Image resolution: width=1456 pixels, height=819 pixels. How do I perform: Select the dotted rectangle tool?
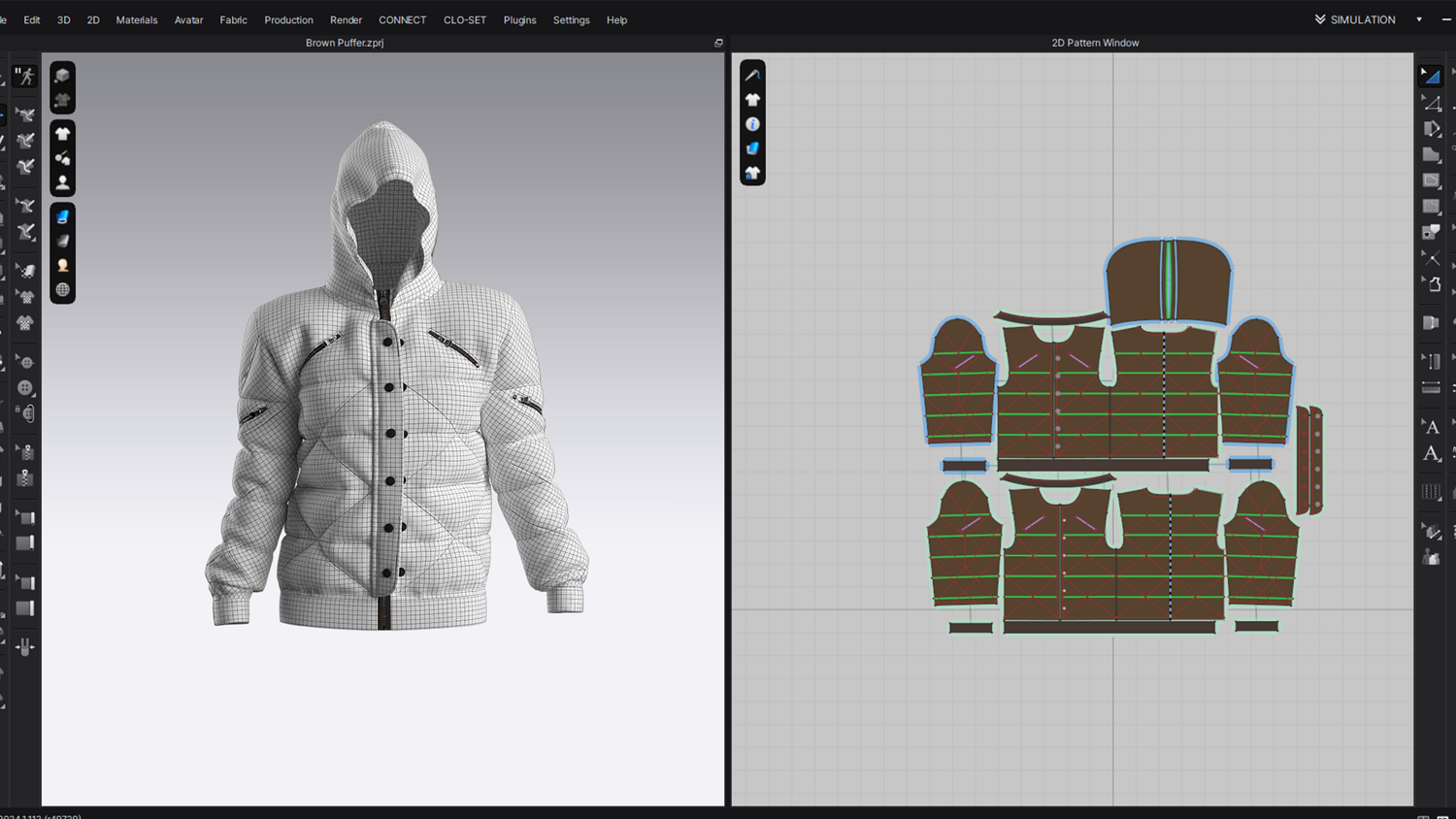pyautogui.click(x=1431, y=206)
